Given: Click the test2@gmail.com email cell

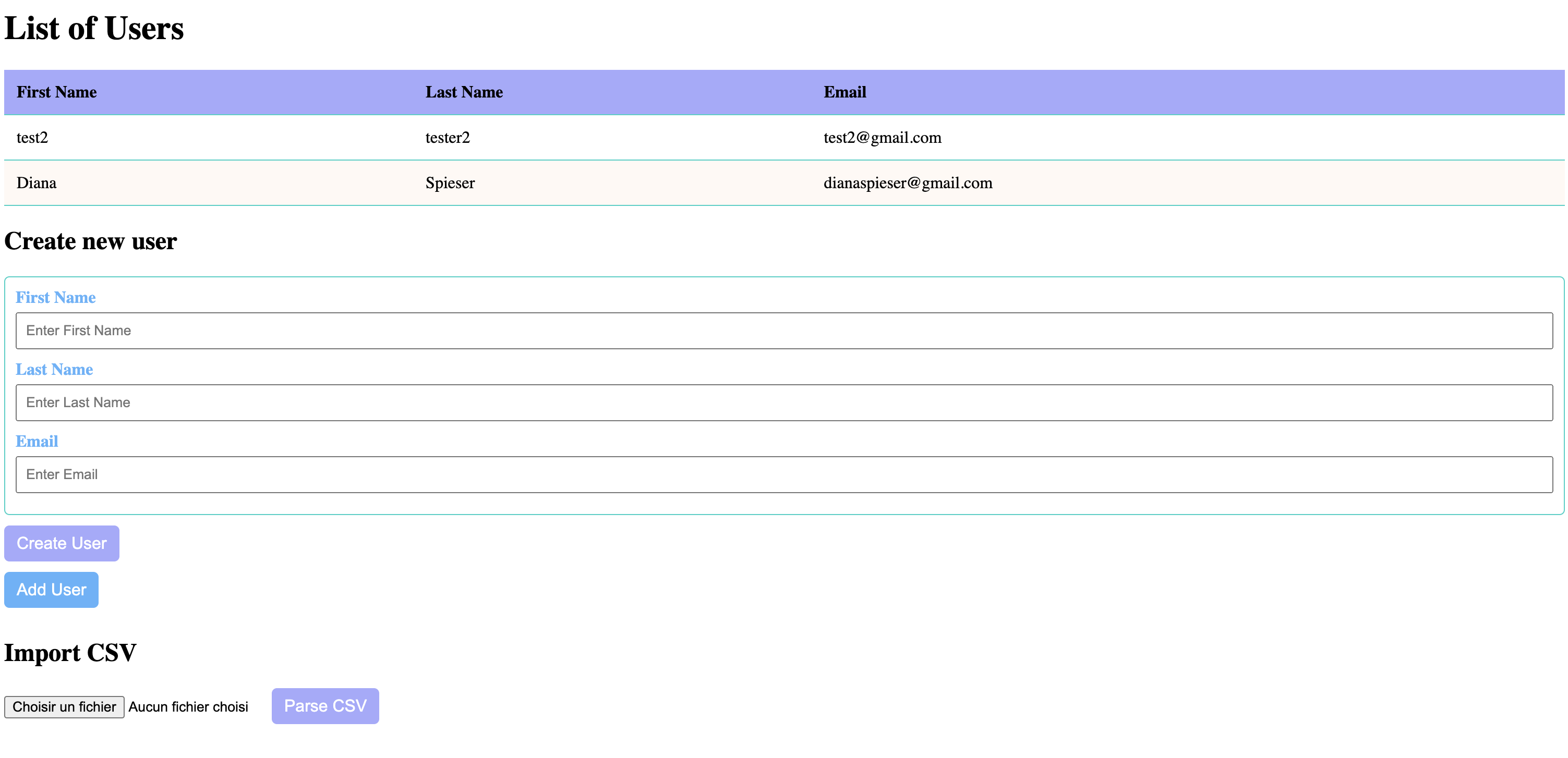Looking at the screenshot, I should point(882,138).
